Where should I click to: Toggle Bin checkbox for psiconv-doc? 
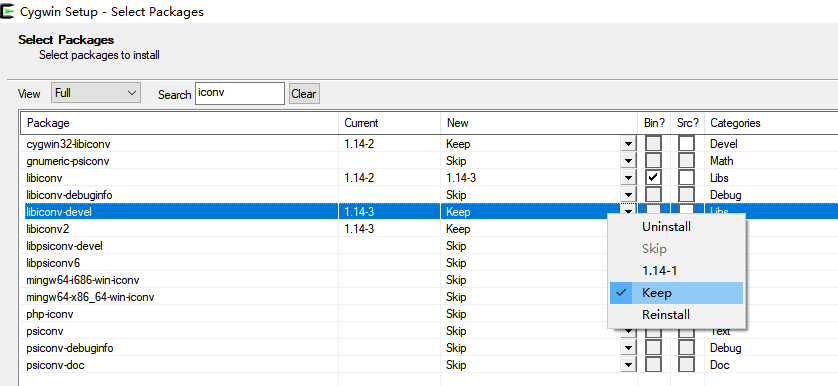(653, 365)
